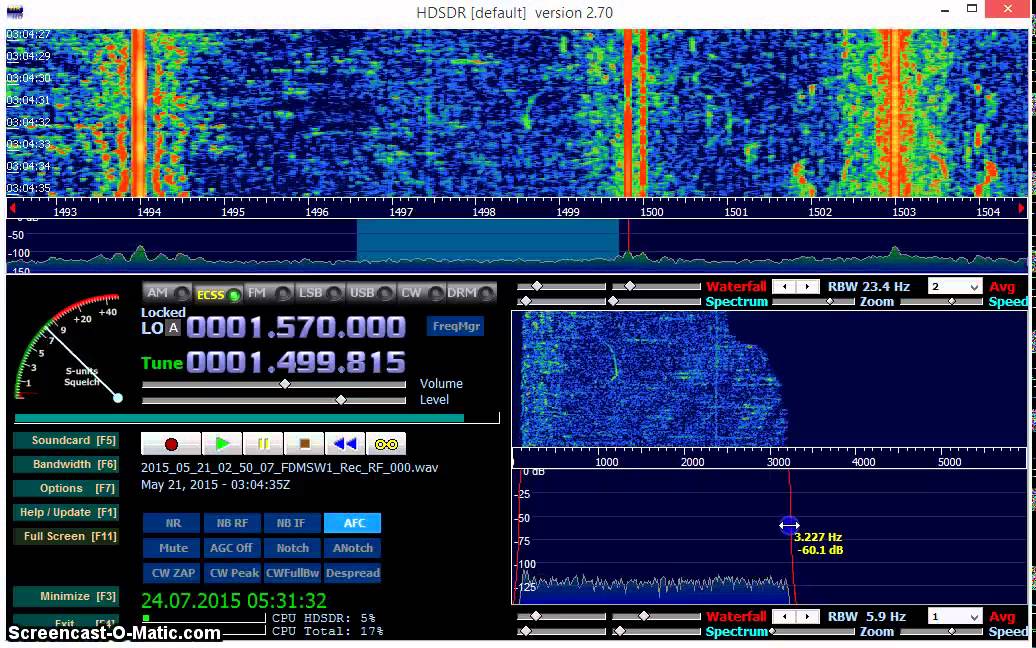This screenshot has width=1036, height=648.
Task: Select FM demodulation mode
Action: click(x=269, y=293)
